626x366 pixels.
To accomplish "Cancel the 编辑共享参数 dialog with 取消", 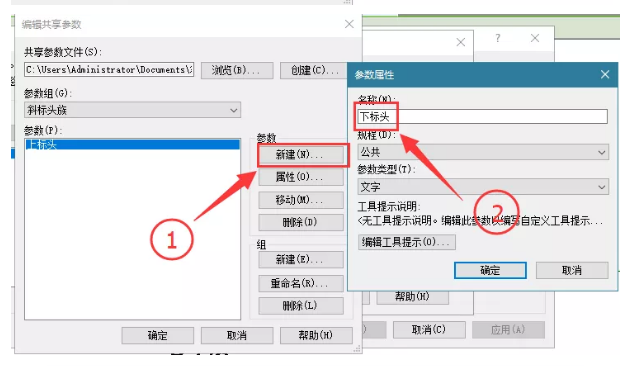I will tap(237, 335).
